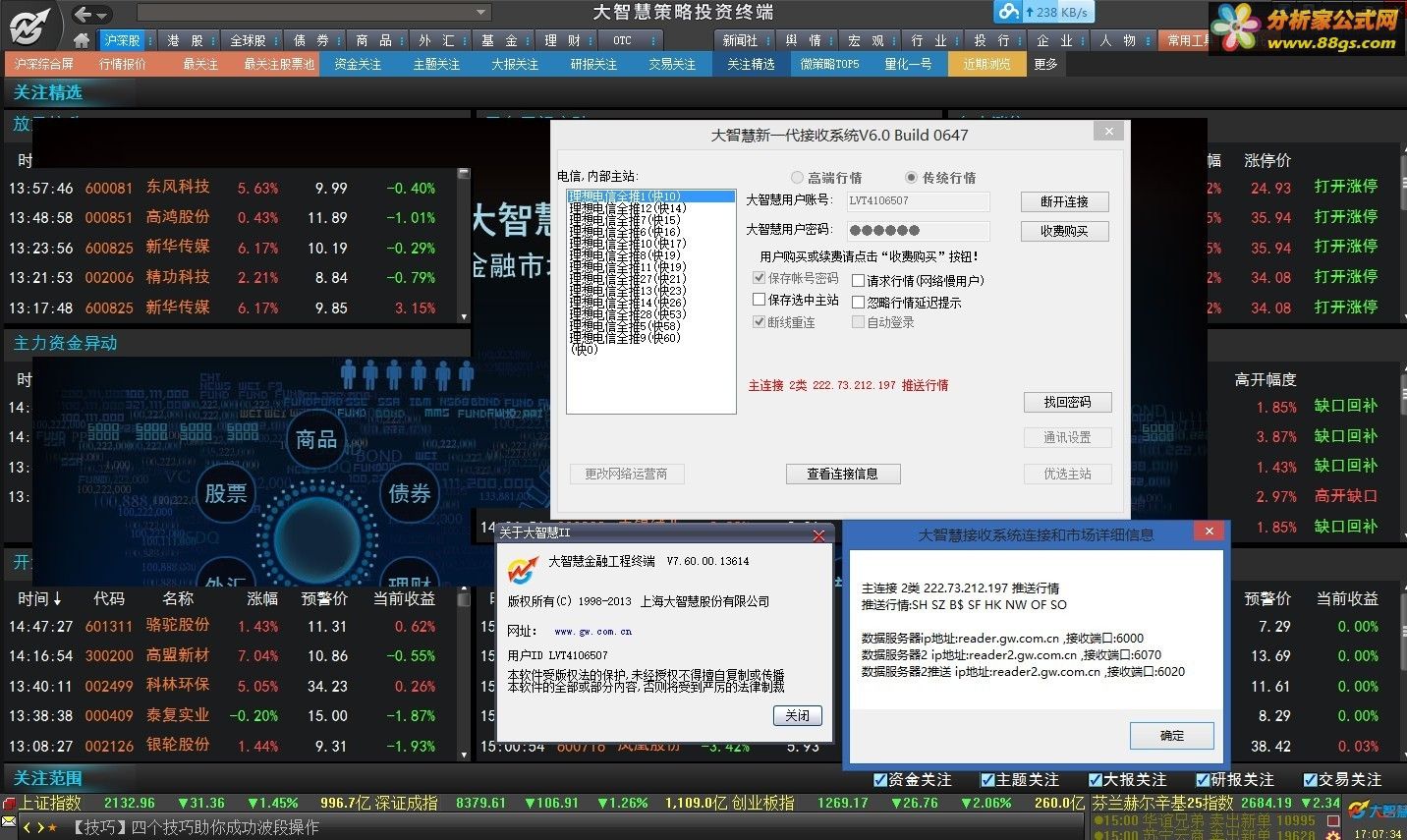The height and width of the screenshot is (840, 1407).
Task: Click the previous ticker arrow in the bottom bar
Action: pyautogui.click(x=28, y=828)
